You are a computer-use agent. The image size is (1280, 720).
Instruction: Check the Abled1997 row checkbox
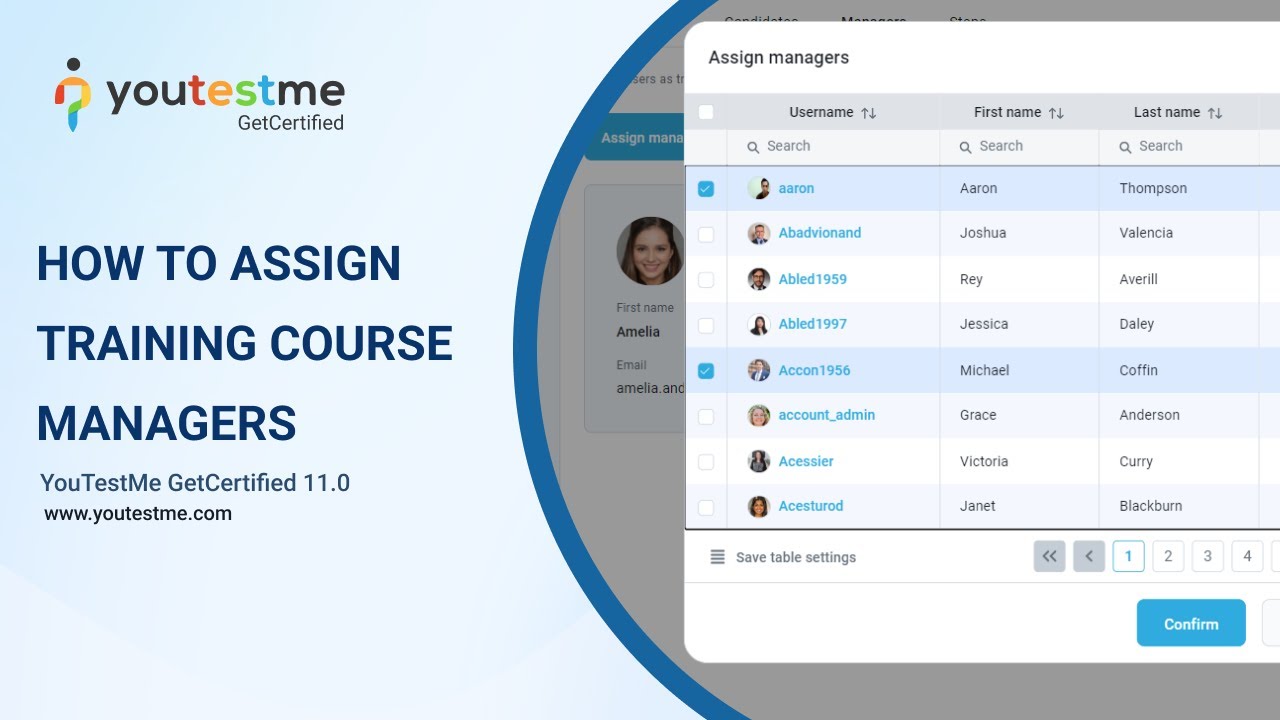(706, 325)
